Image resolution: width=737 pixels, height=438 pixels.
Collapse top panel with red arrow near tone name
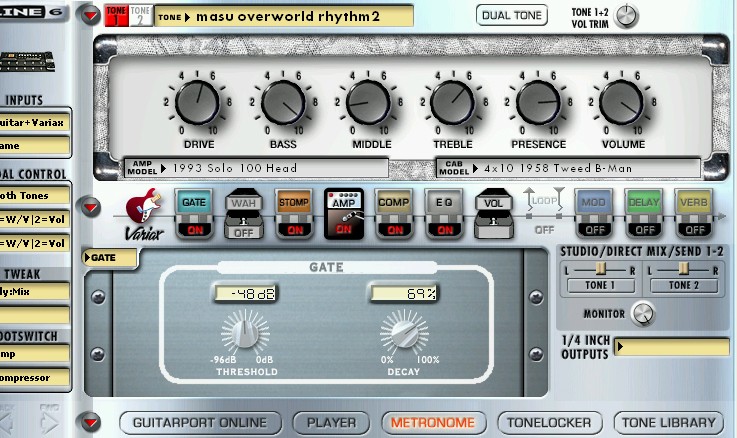[89, 16]
